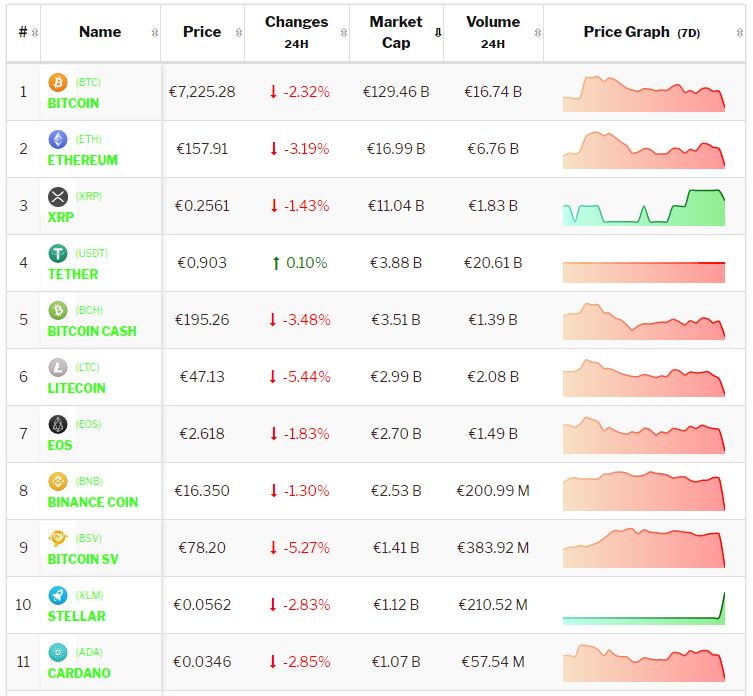Viewport: 753px width, 696px height.
Task: Sort by Changes 24H column header
Action: click(296, 32)
